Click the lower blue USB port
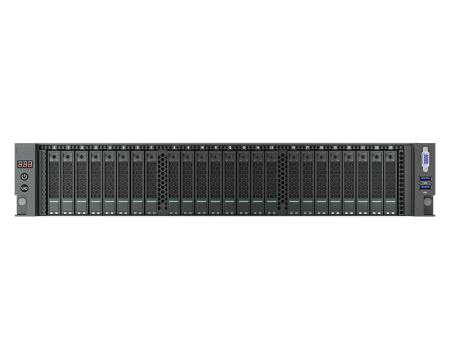The width and height of the screenshot is (450, 360). [425, 187]
